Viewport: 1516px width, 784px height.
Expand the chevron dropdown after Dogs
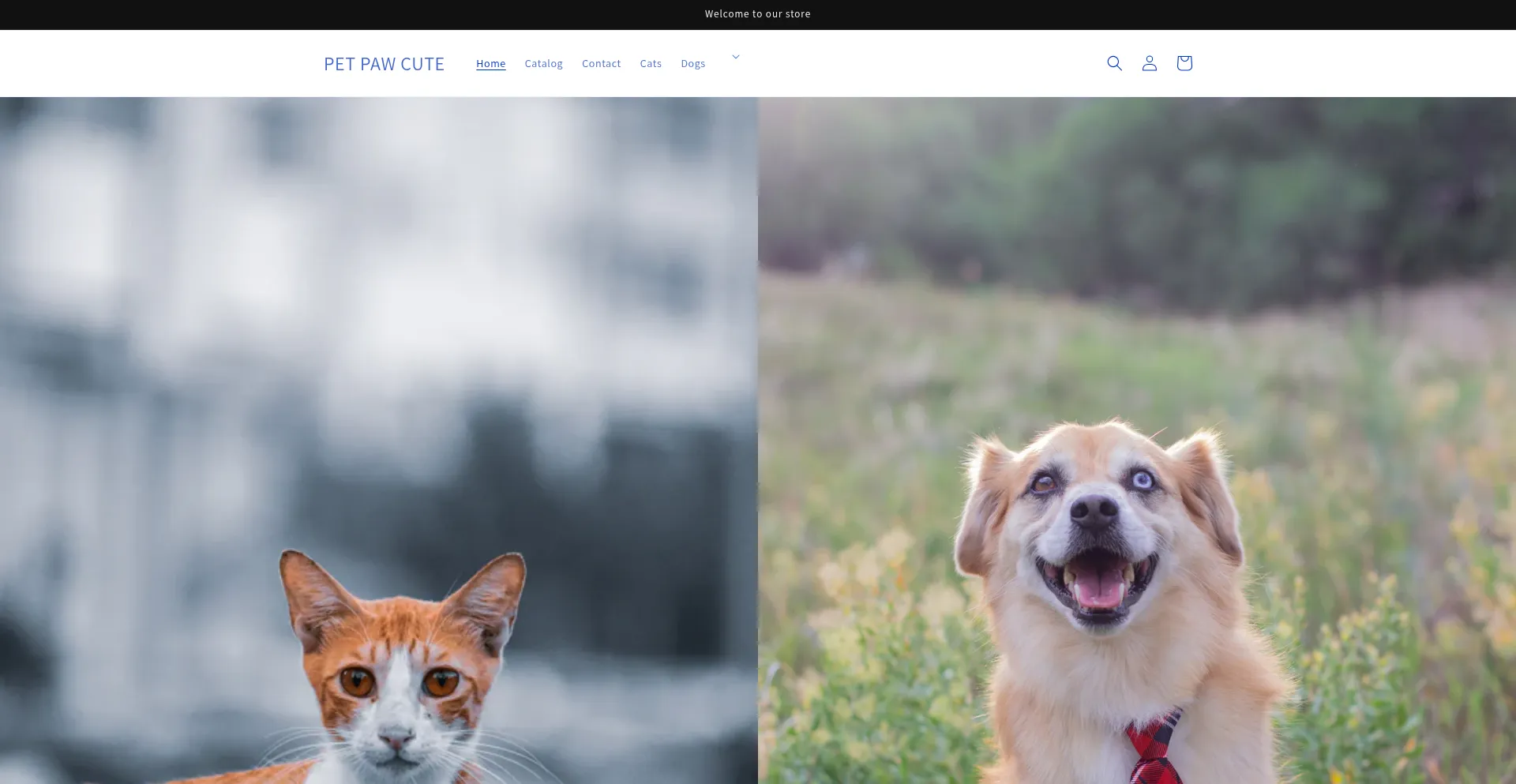pyautogui.click(x=736, y=57)
